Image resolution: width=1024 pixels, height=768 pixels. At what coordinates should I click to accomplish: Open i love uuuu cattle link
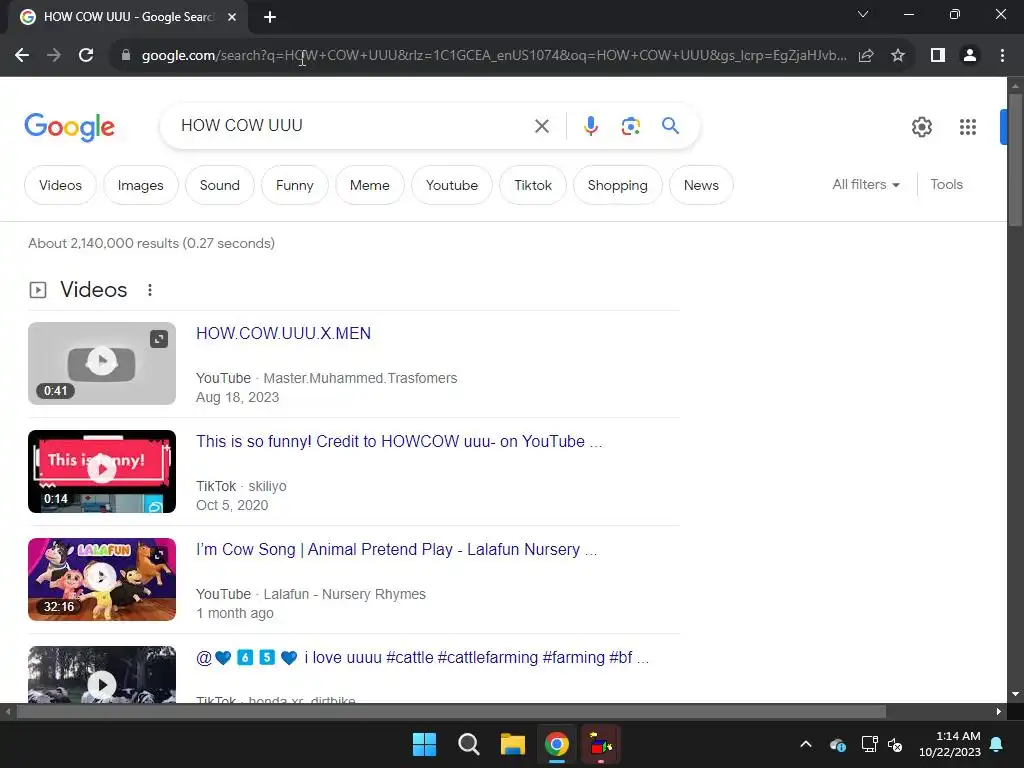pyautogui.click(x=423, y=658)
